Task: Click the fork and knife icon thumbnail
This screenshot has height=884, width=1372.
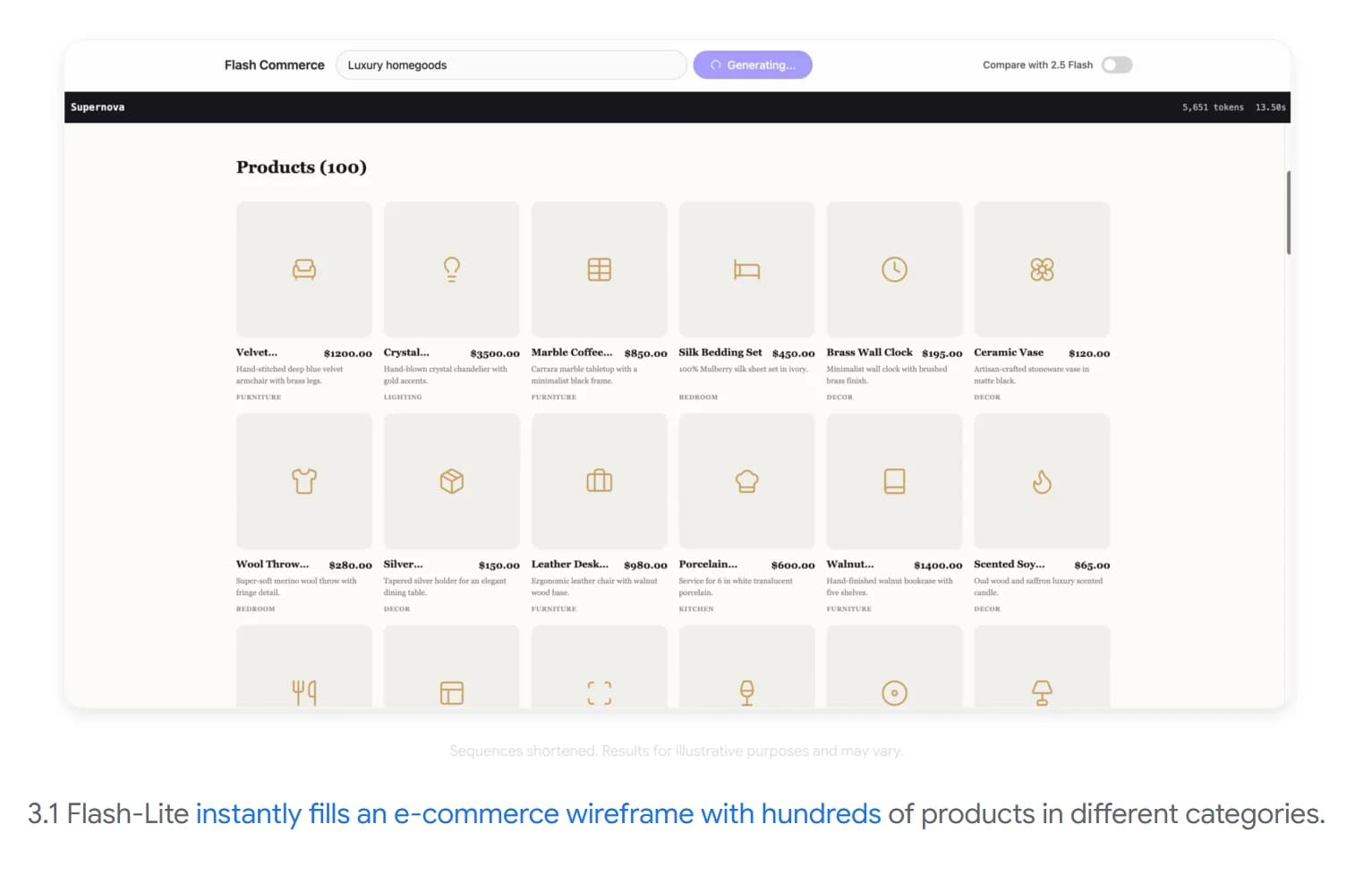Action: click(304, 692)
